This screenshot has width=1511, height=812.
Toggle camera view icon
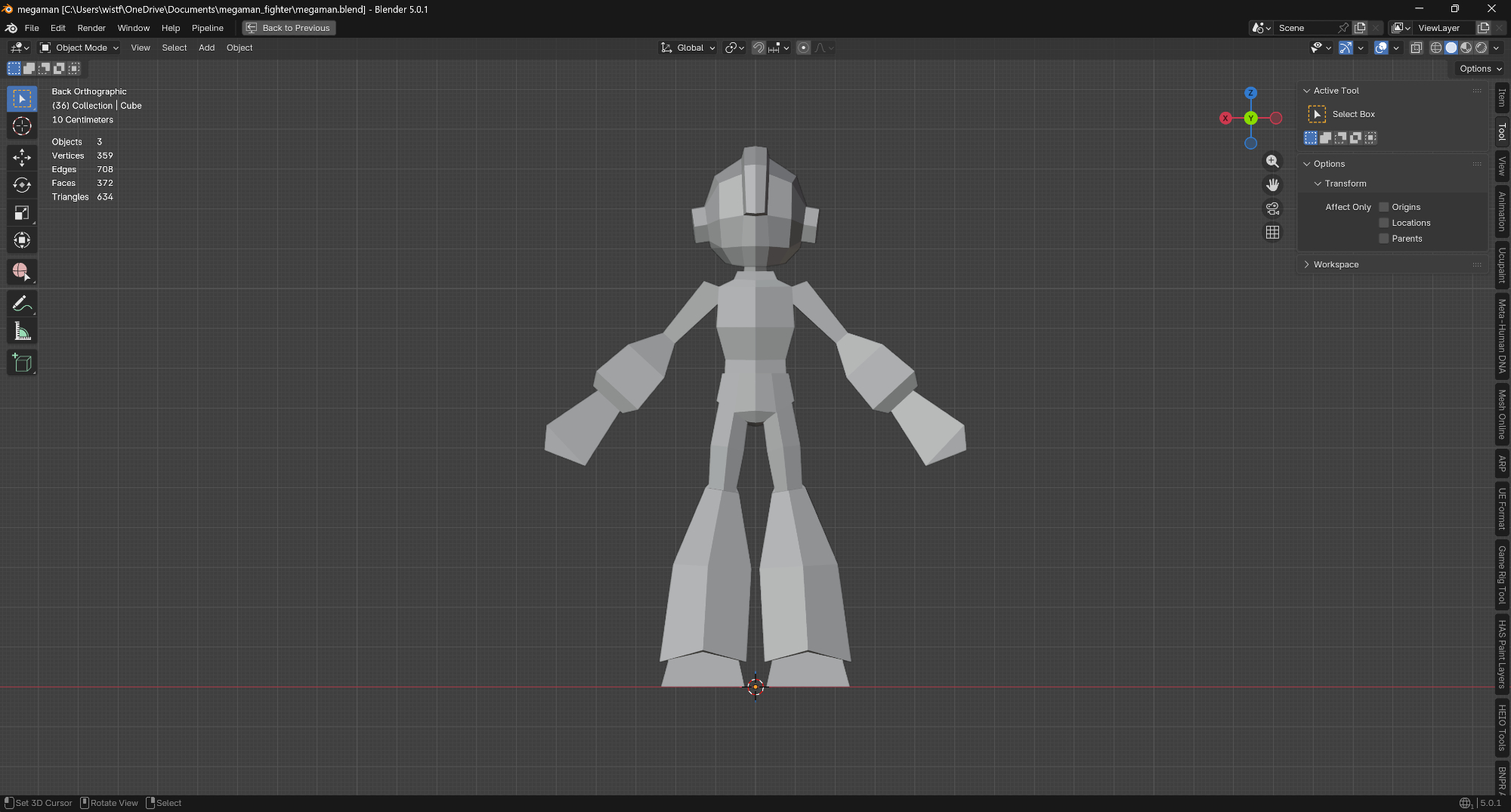pyautogui.click(x=1272, y=208)
